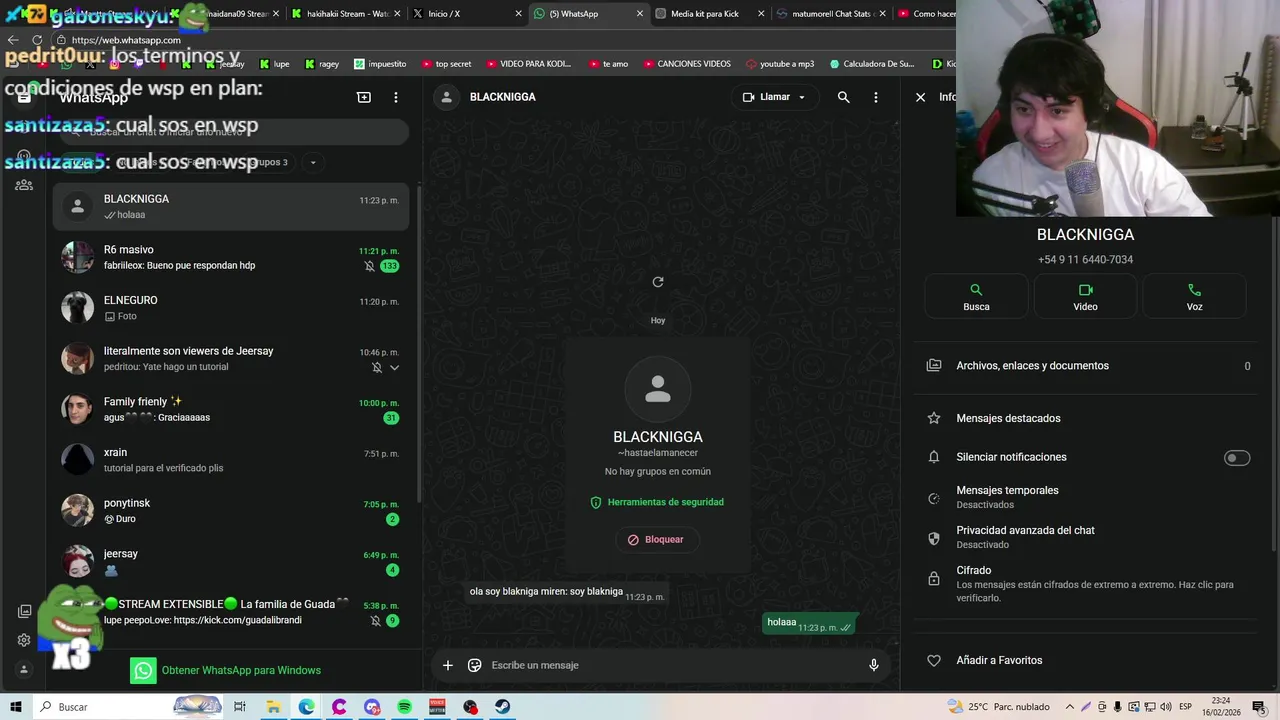Viewport: 1280px width, 720px height.
Task: Reload the WhatsApp web page
Action: [x=37, y=40]
